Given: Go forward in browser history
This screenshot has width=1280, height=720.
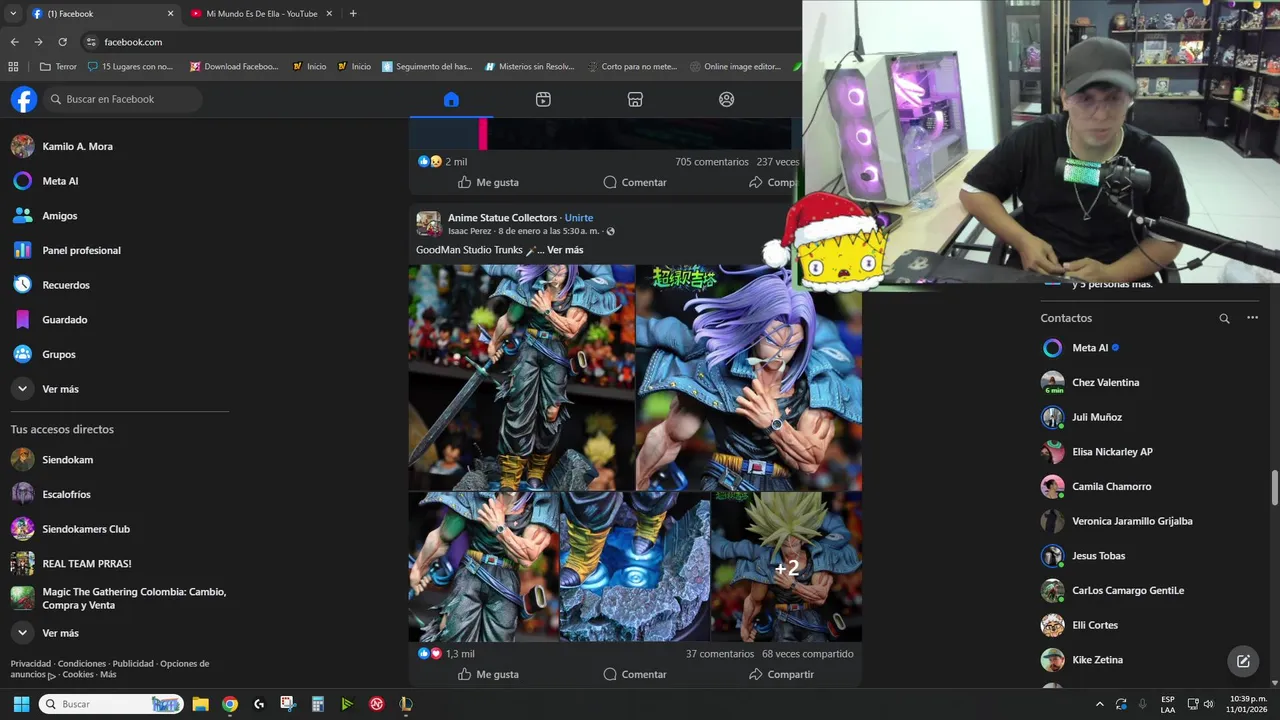Looking at the screenshot, I should (38, 42).
